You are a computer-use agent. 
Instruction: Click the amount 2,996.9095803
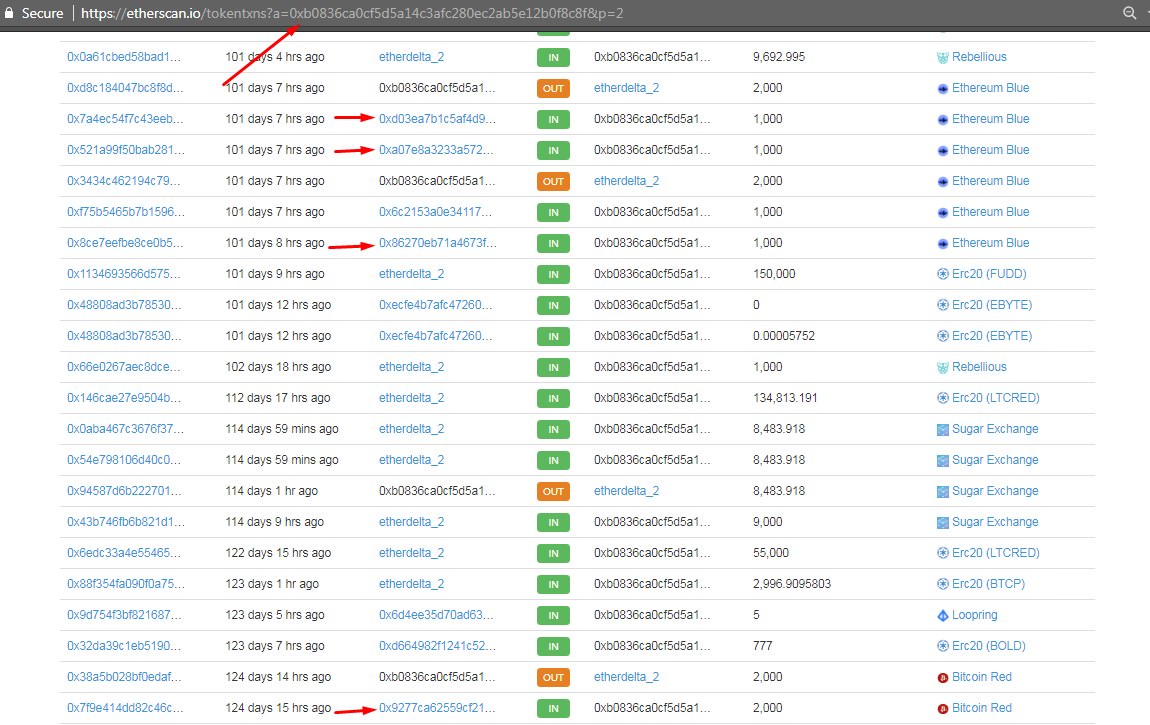pyautogui.click(x=792, y=584)
